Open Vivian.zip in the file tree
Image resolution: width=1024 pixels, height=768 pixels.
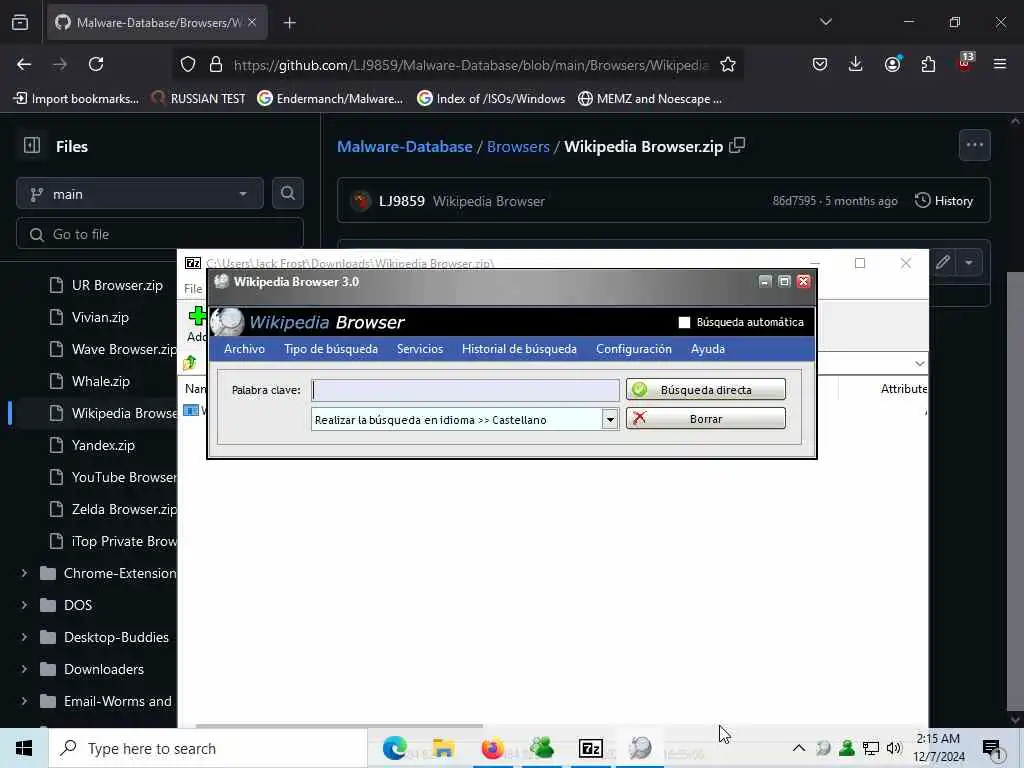point(100,317)
